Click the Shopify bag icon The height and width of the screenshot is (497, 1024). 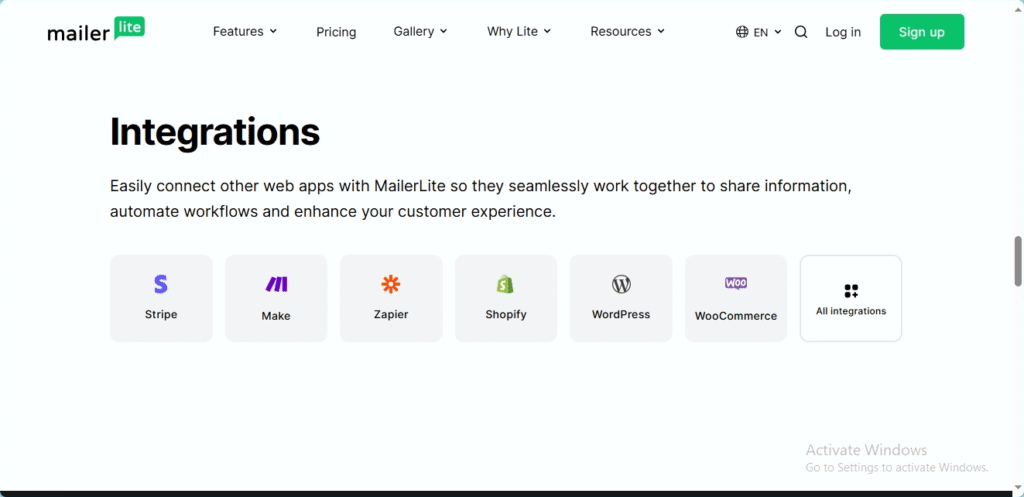click(505, 284)
